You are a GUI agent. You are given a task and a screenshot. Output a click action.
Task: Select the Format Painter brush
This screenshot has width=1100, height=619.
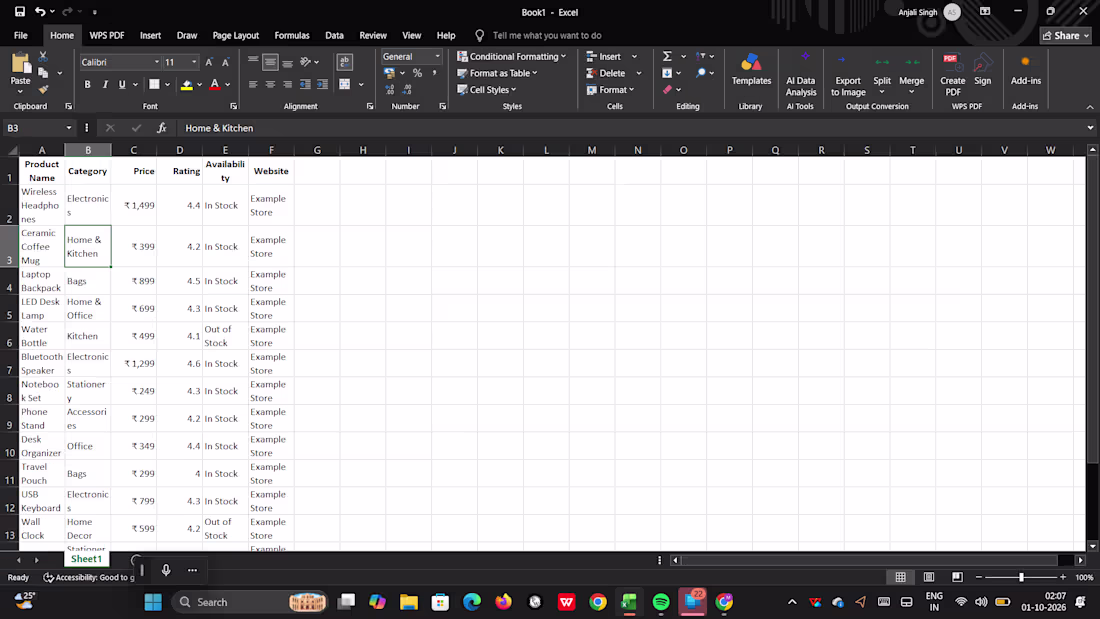[x=43, y=89]
